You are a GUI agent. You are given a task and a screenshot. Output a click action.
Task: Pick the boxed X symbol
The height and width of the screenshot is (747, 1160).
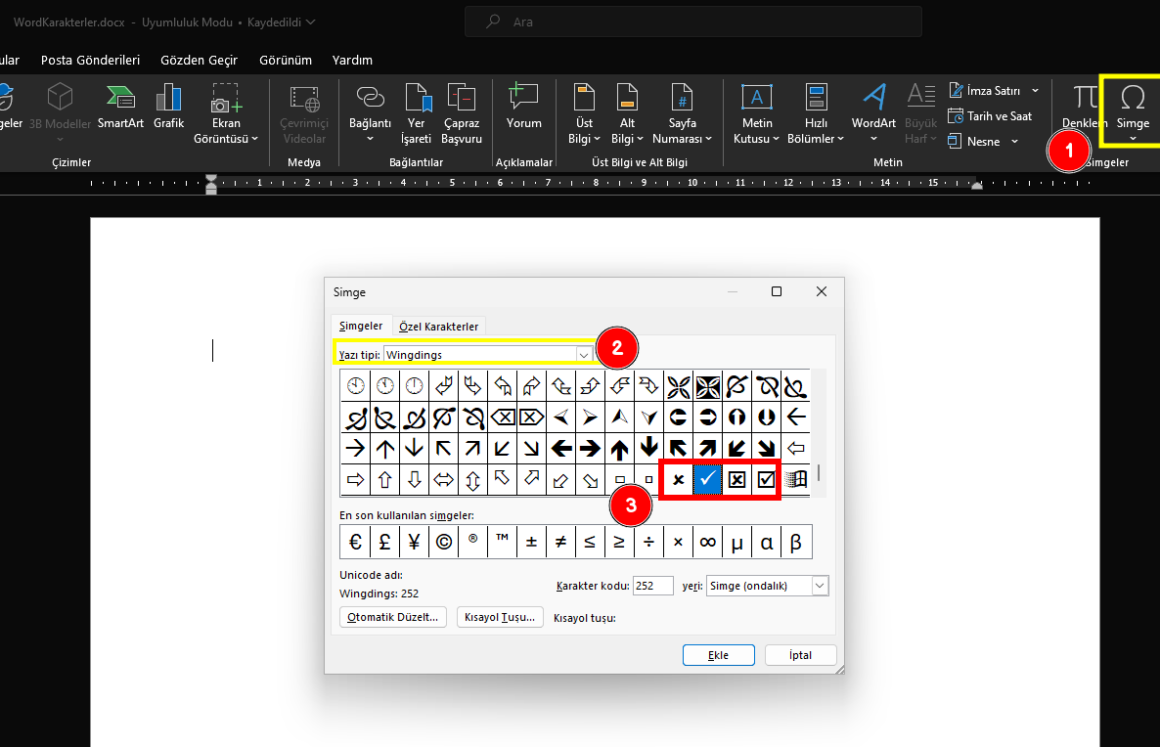pos(737,479)
